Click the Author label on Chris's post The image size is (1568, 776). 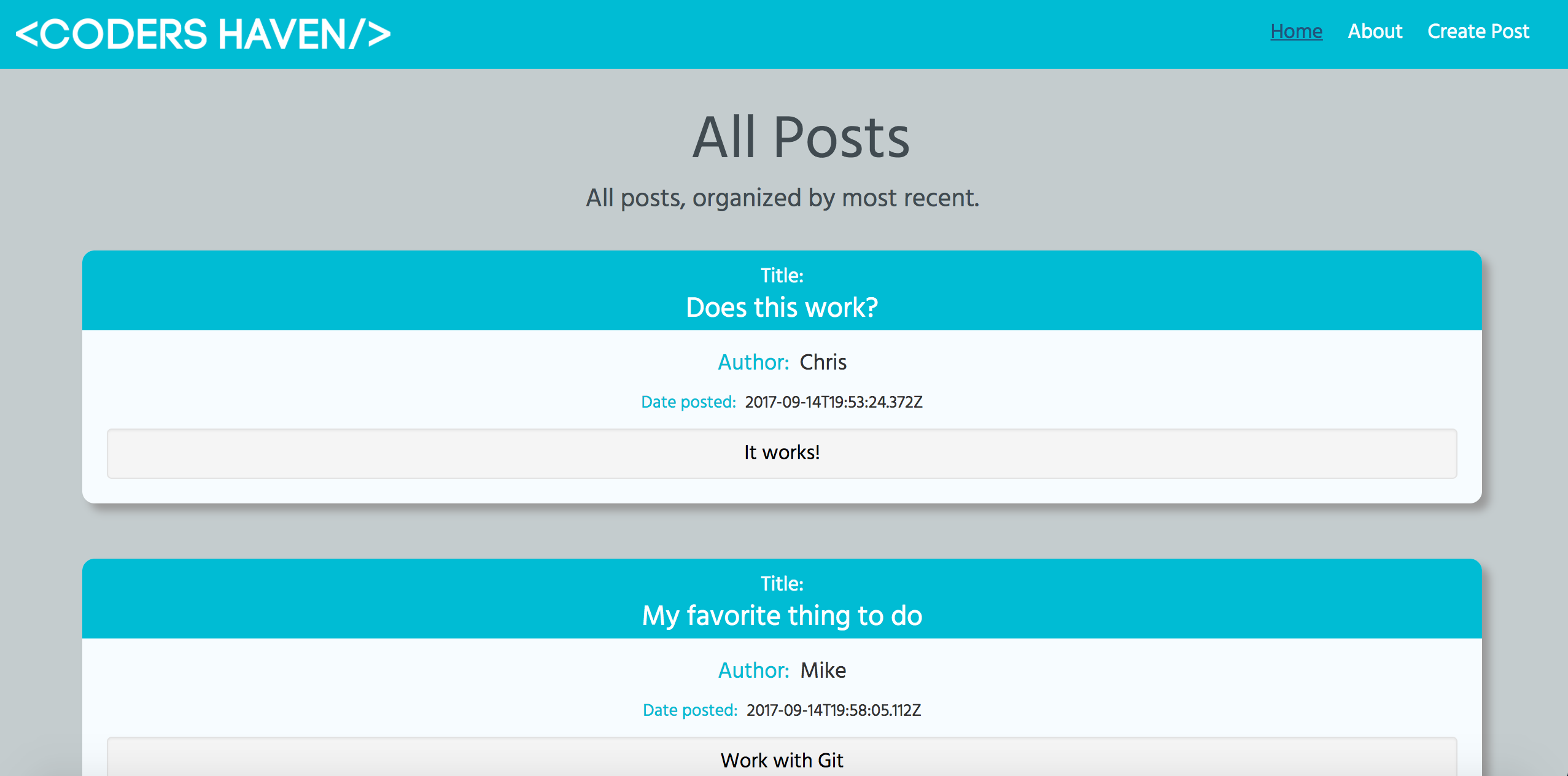coord(753,362)
